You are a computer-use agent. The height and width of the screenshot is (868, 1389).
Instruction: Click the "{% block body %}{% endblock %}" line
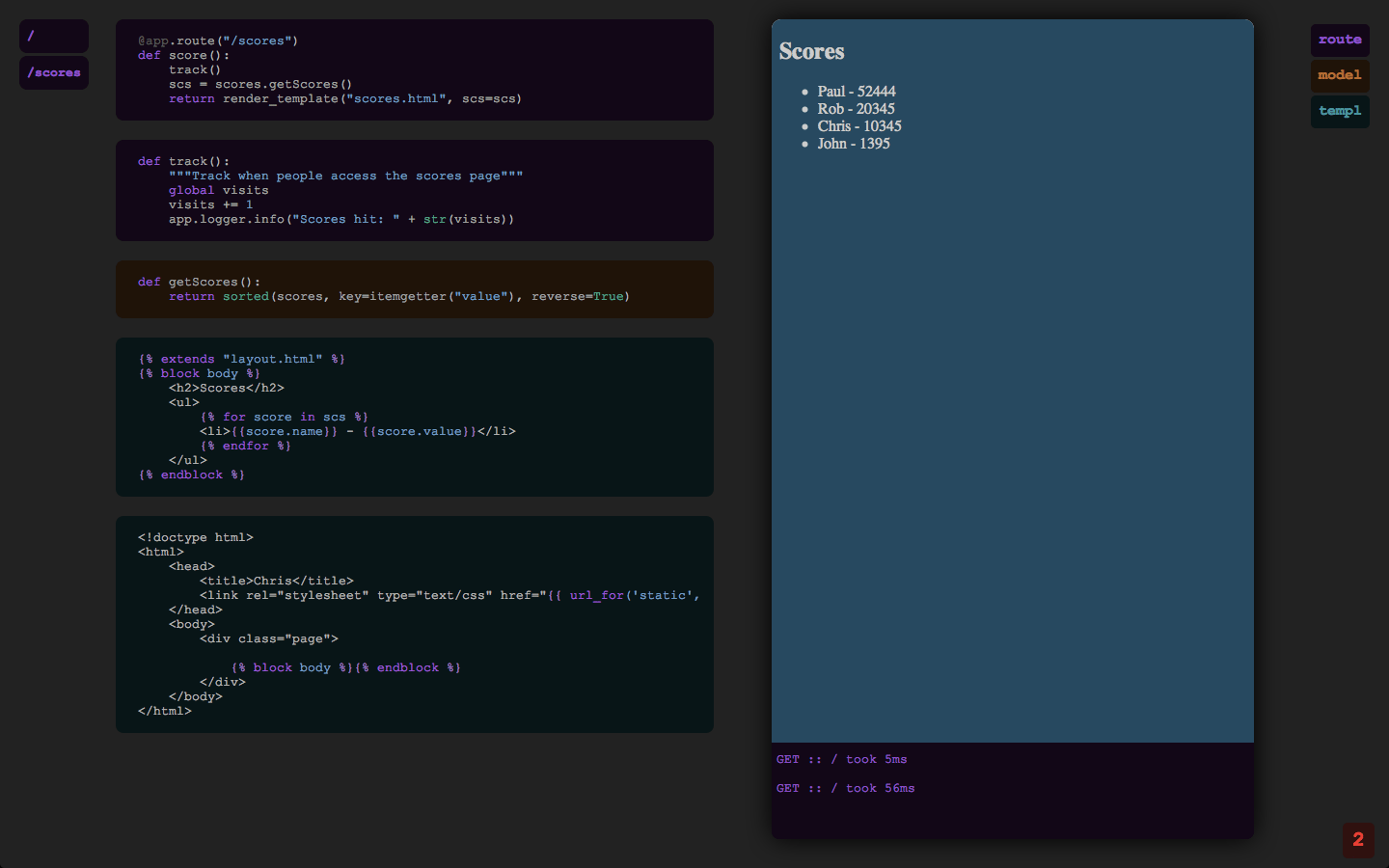(x=345, y=667)
